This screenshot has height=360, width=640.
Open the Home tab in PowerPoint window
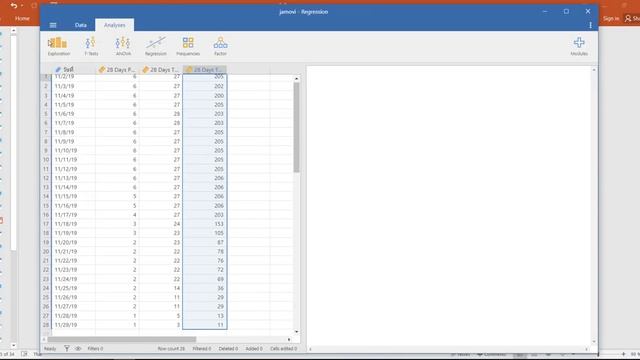[22, 18]
